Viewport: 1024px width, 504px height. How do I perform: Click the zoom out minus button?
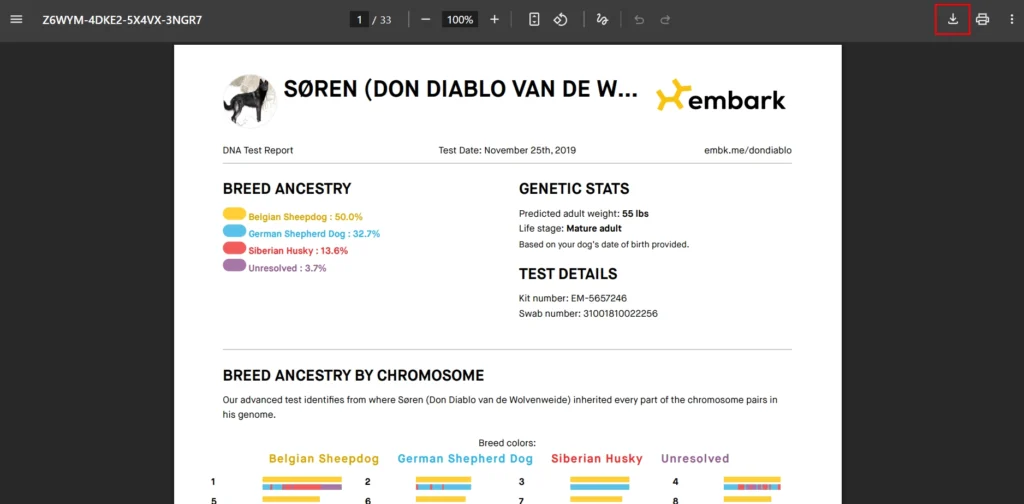pyautogui.click(x=426, y=20)
